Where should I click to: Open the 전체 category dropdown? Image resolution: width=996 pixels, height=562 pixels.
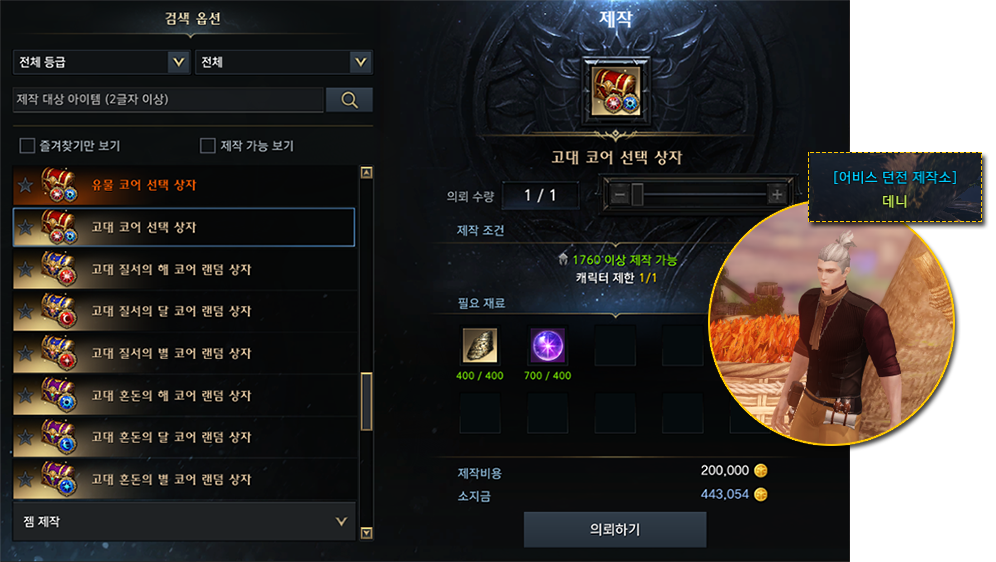coord(284,62)
